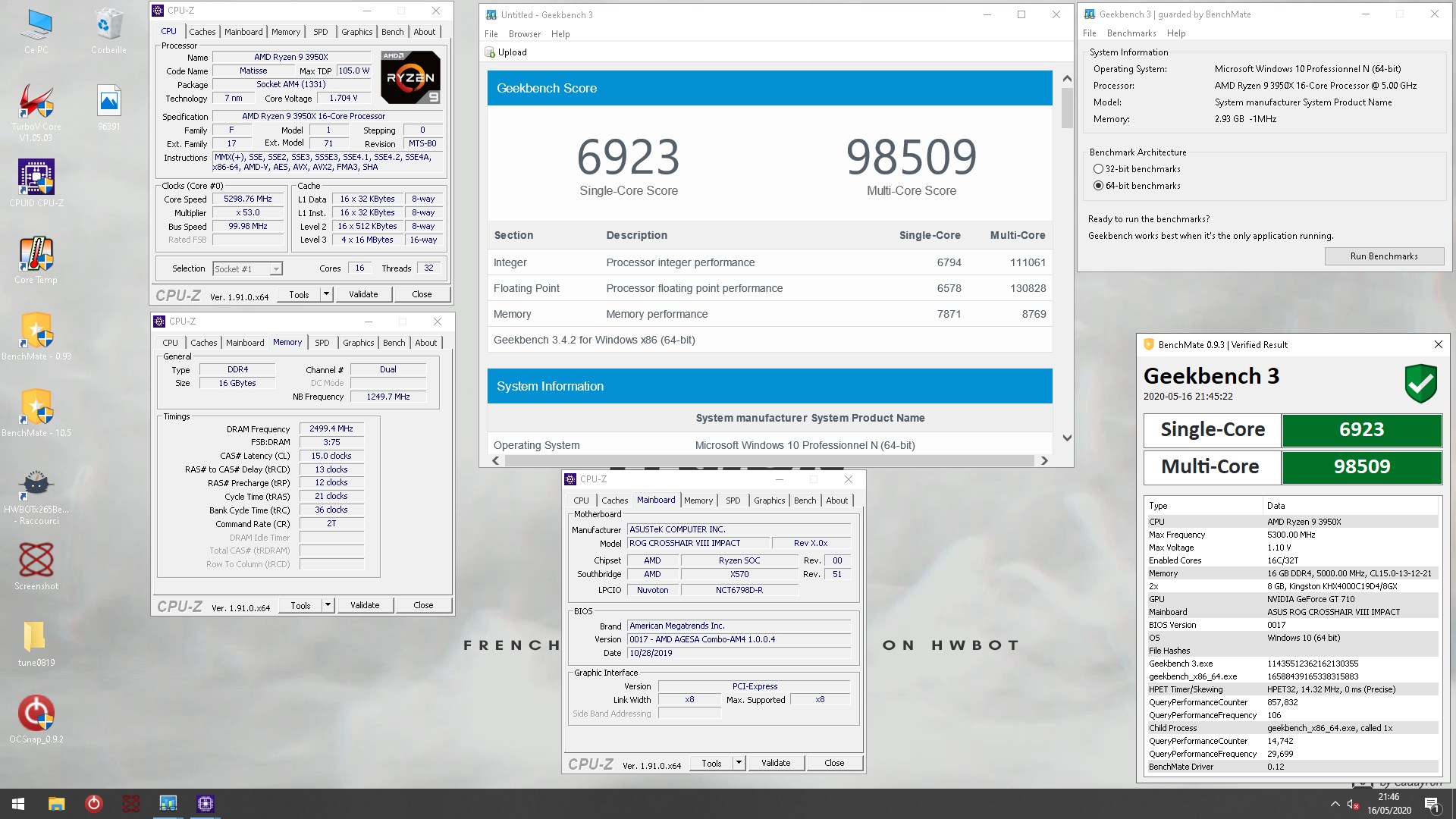The width and height of the screenshot is (1456, 819).
Task: Open the HWBOTx265 Raccourci shortcut
Action: pos(36,497)
